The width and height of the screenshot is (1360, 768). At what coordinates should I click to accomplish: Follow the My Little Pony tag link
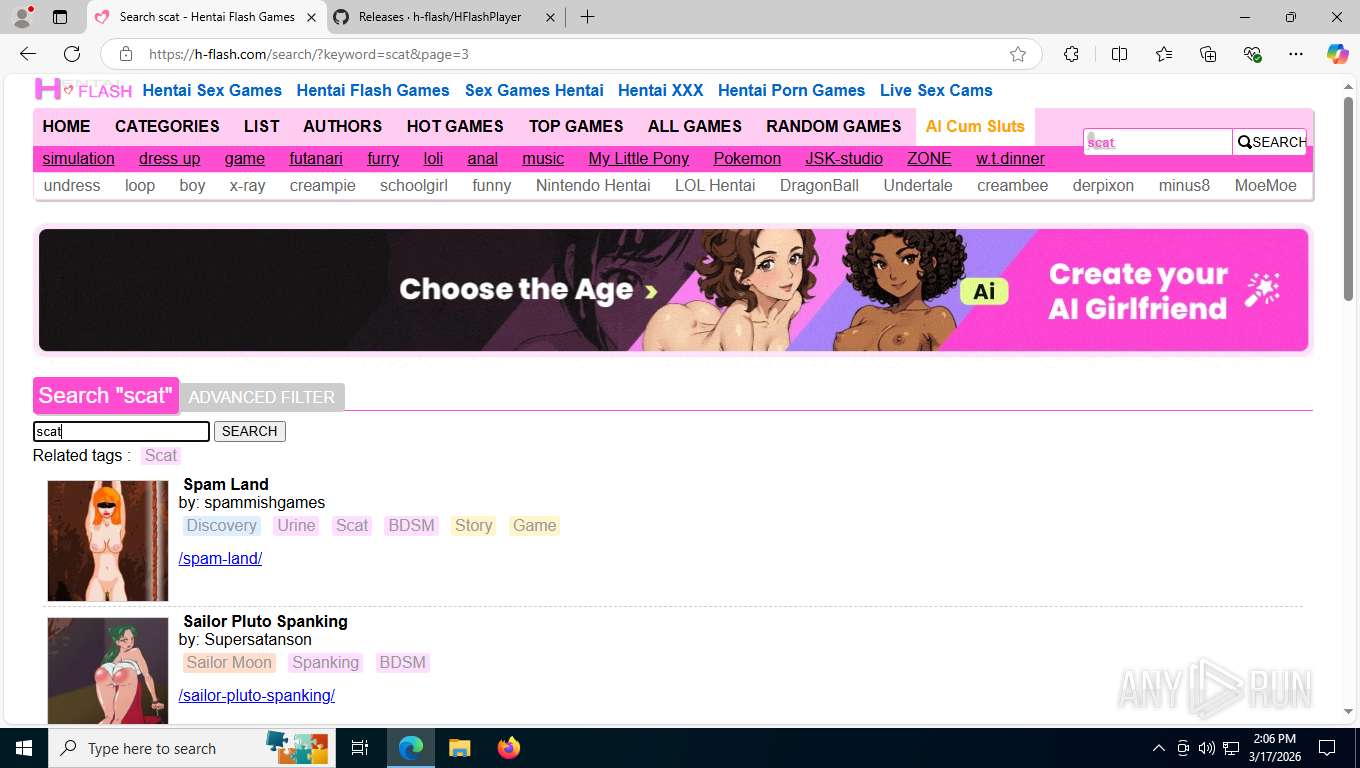pos(638,158)
